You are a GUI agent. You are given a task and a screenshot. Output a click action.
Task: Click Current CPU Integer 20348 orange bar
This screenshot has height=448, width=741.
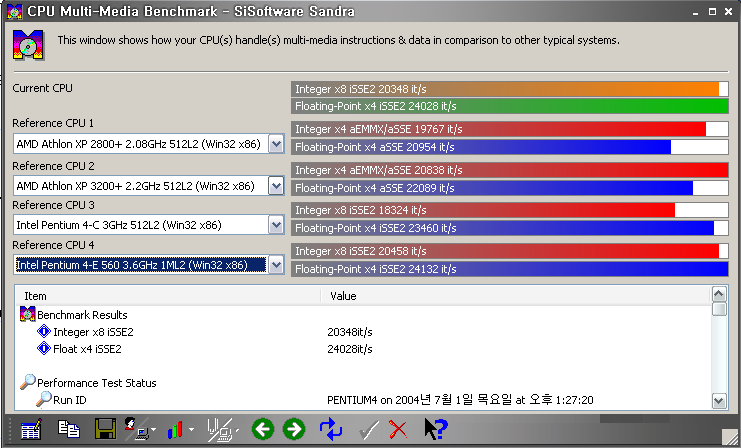(x=509, y=89)
